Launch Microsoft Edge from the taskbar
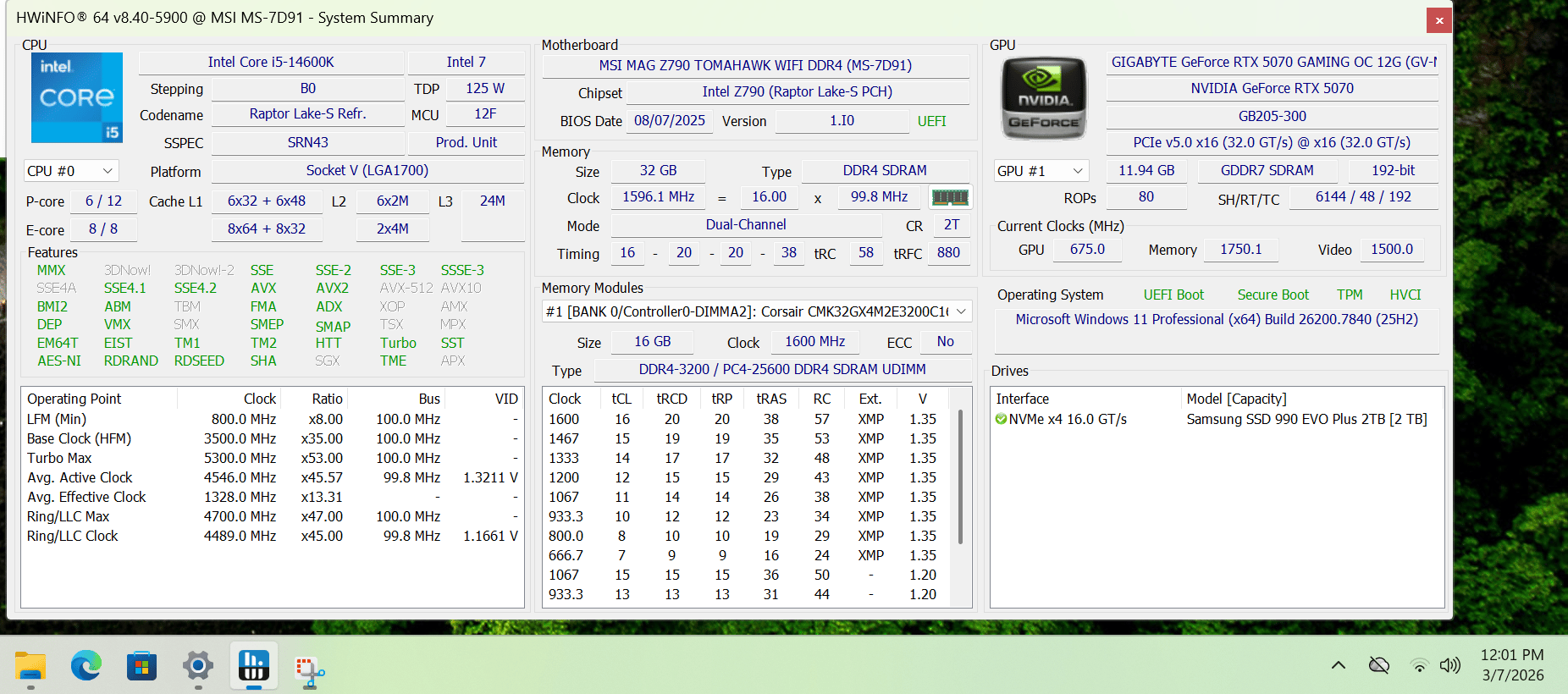Viewport: 1568px width, 694px height. point(86,666)
